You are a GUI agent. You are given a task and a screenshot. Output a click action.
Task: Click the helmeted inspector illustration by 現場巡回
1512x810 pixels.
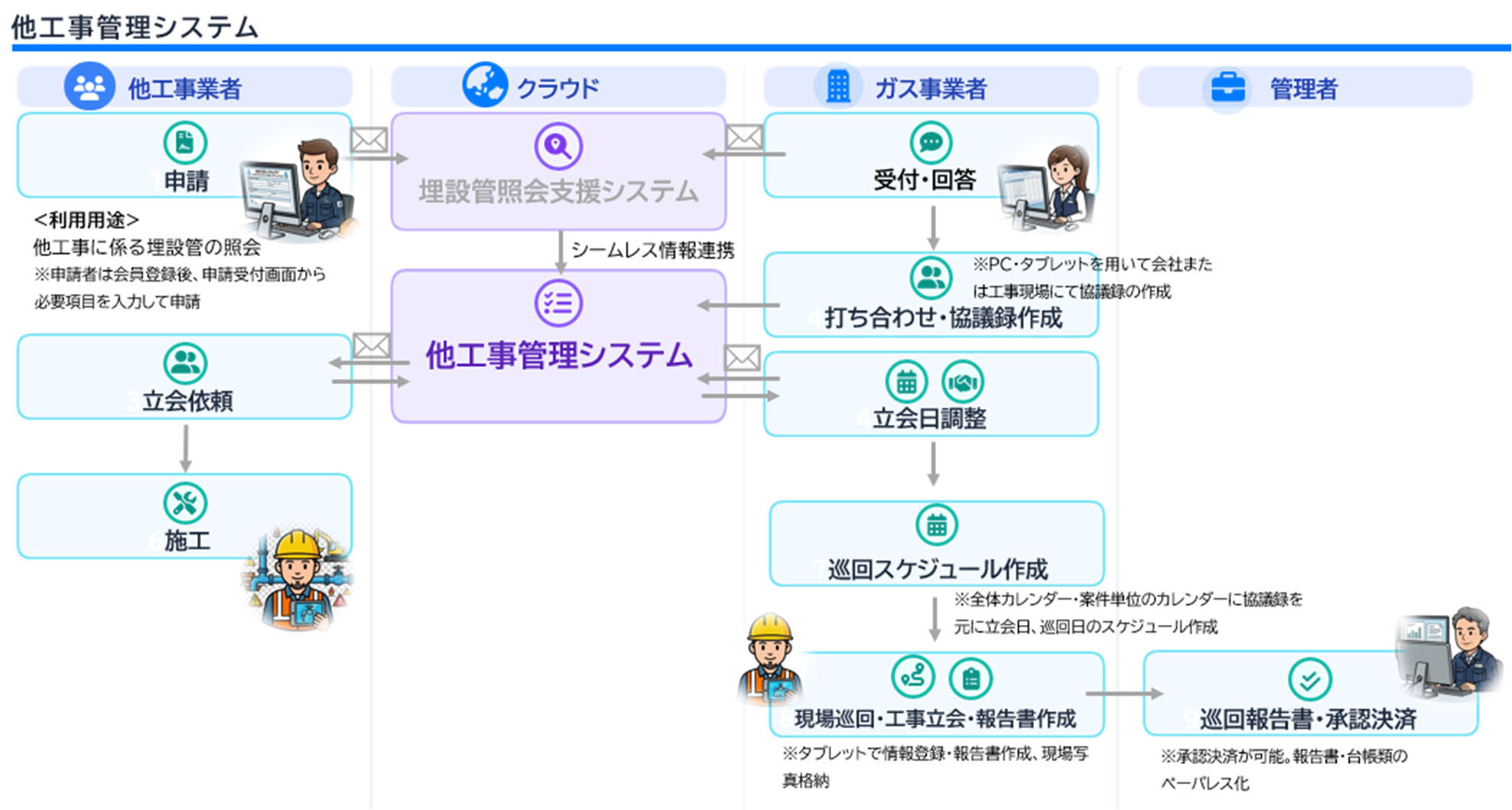(770, 657)
